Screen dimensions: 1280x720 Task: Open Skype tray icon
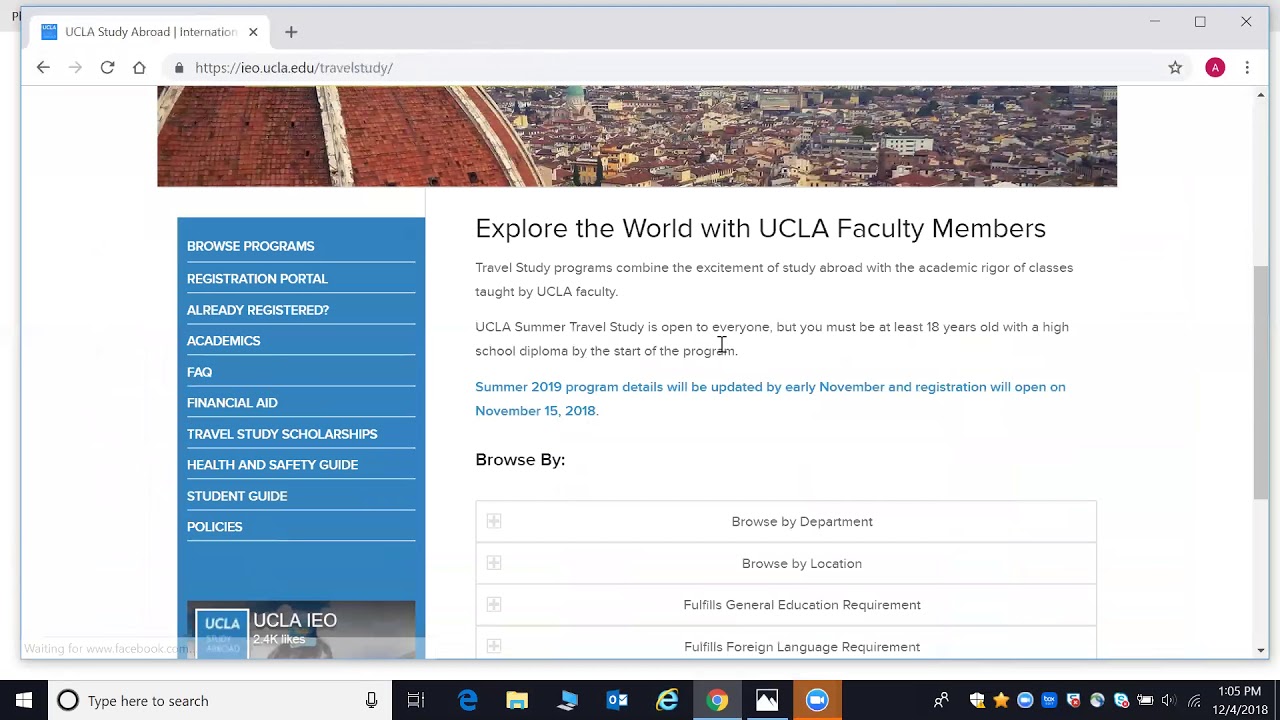pos(1121,701)
